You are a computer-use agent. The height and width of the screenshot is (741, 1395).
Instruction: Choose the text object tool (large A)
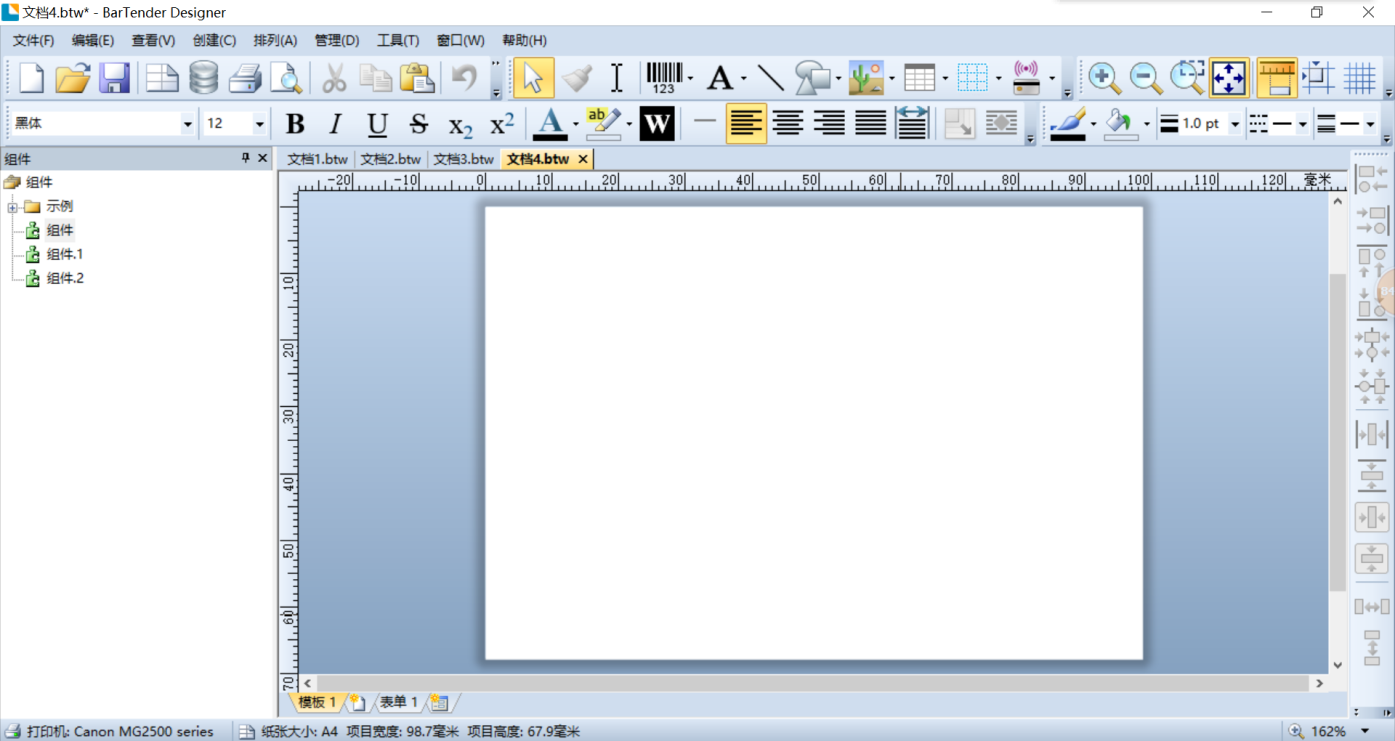tap(720, 78)
